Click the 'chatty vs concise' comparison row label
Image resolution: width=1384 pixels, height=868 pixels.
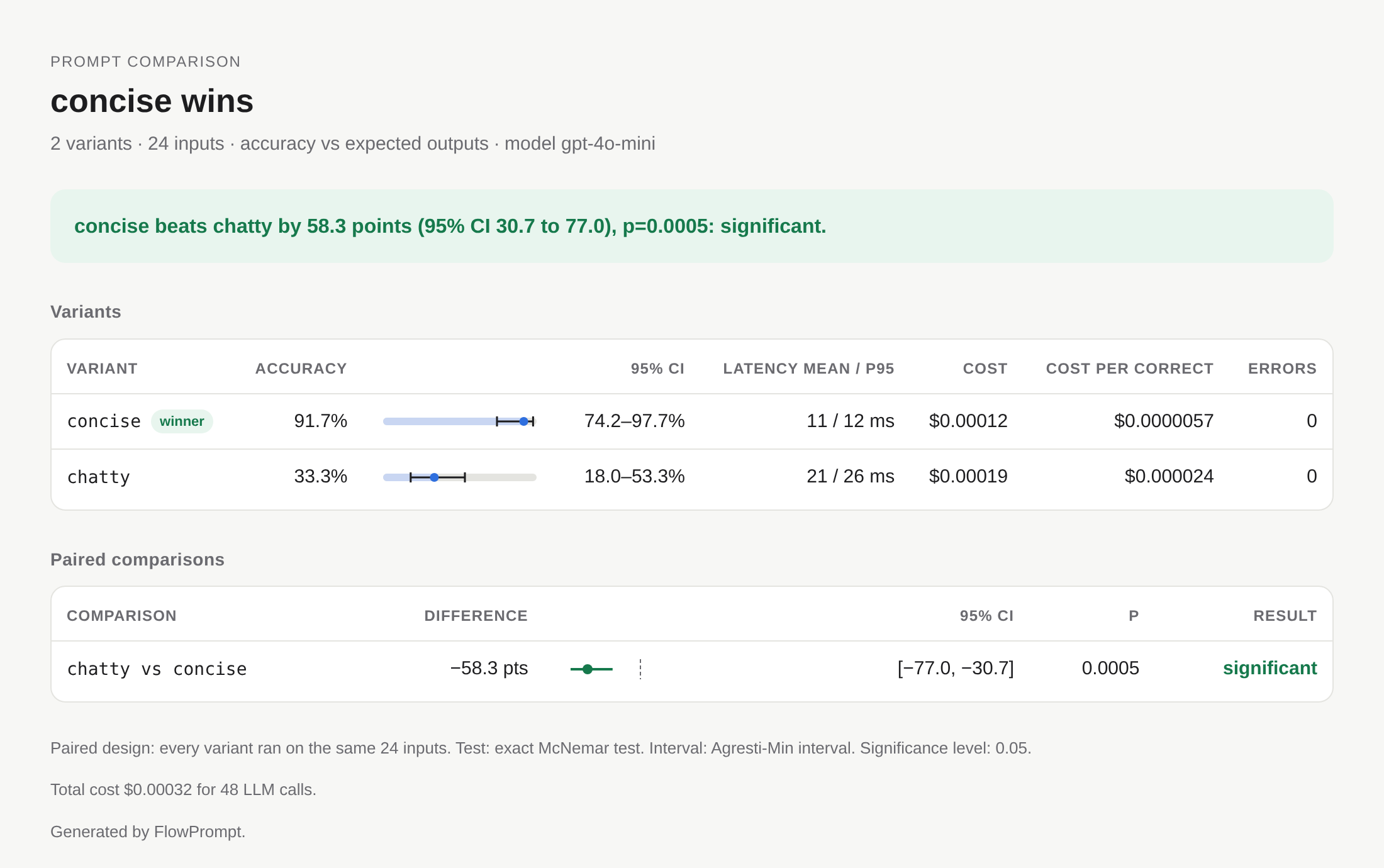157,669
